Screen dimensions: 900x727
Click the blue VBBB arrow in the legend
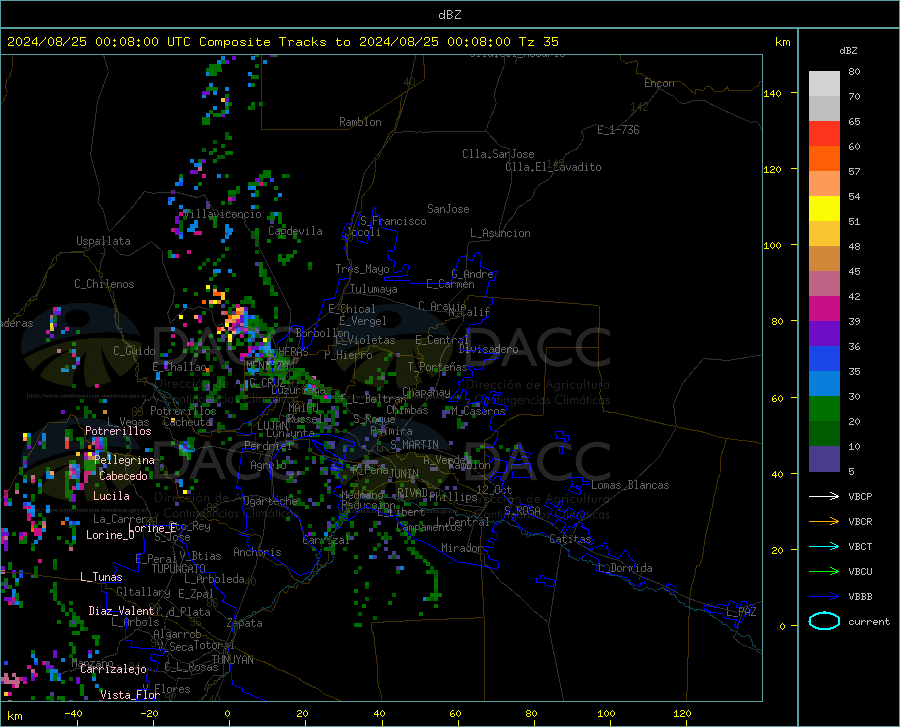824,597
